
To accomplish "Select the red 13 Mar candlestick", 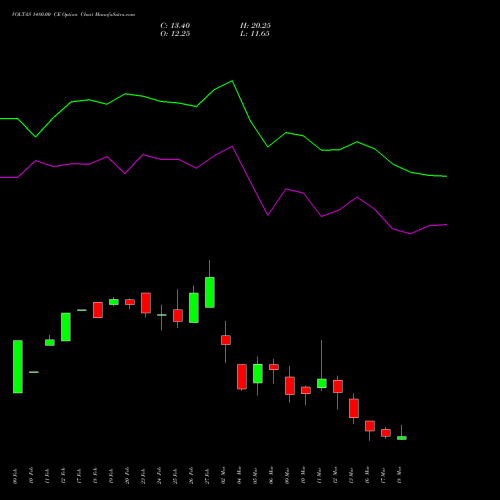I will [x=354, y=408].
